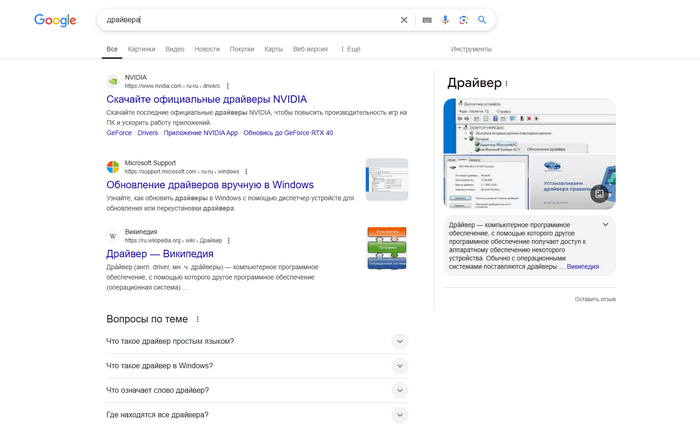
Task: Click the Google logo
Action: coord(55,20)
